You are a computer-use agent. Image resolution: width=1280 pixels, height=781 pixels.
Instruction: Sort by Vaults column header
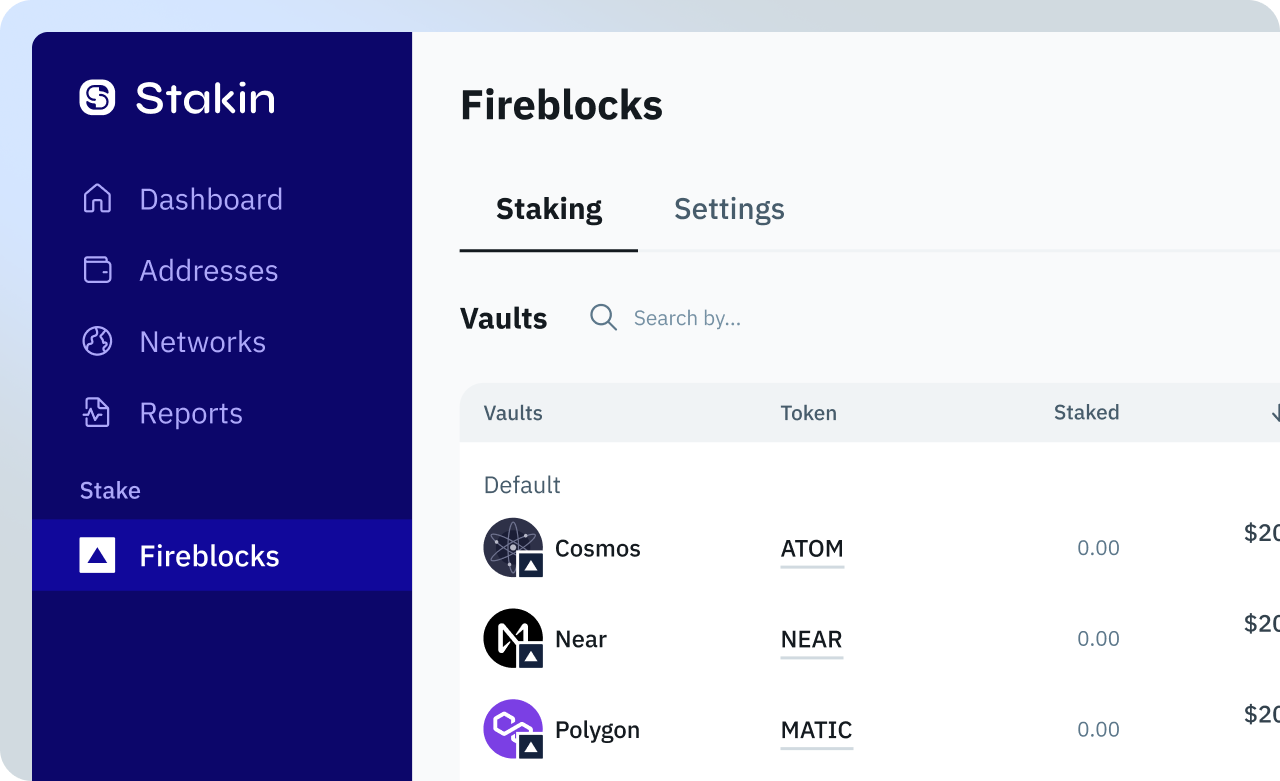click(x=513, y=413)
